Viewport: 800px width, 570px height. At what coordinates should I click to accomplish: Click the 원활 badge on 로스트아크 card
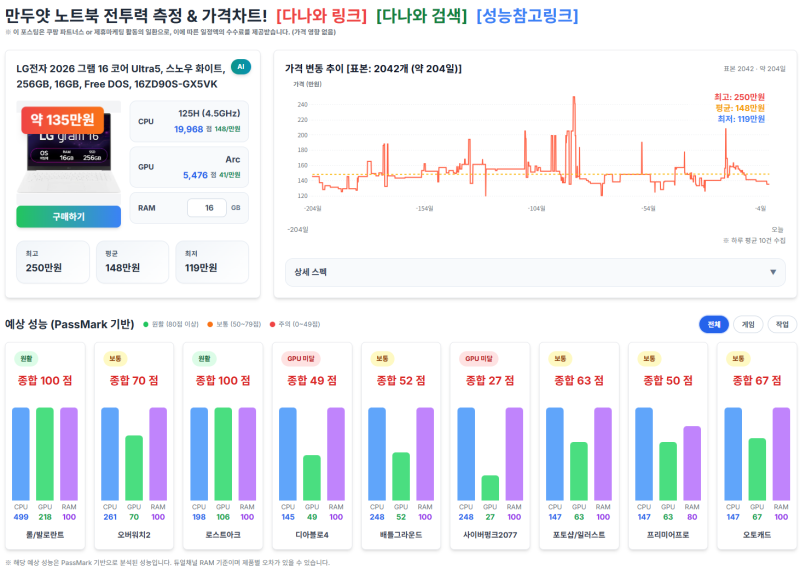click(204, 359)
